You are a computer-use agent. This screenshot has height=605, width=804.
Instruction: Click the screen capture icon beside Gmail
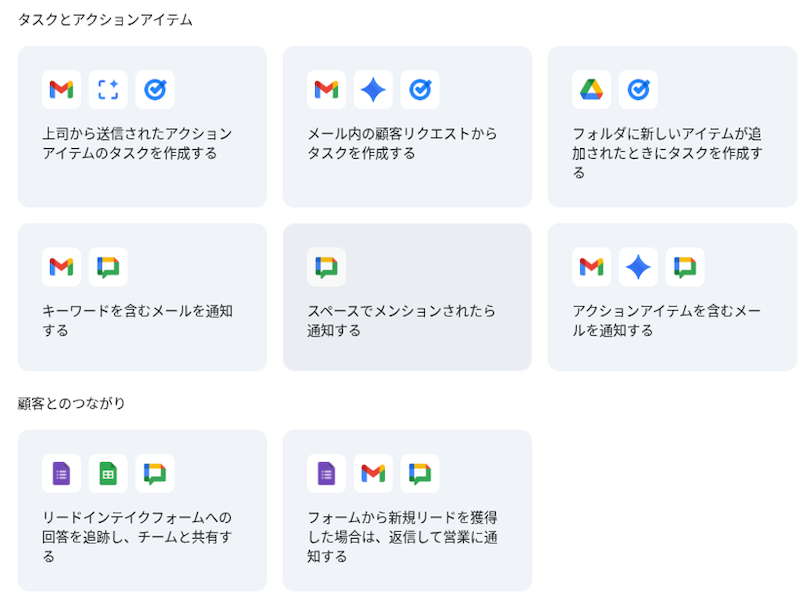tap(110, 89)
